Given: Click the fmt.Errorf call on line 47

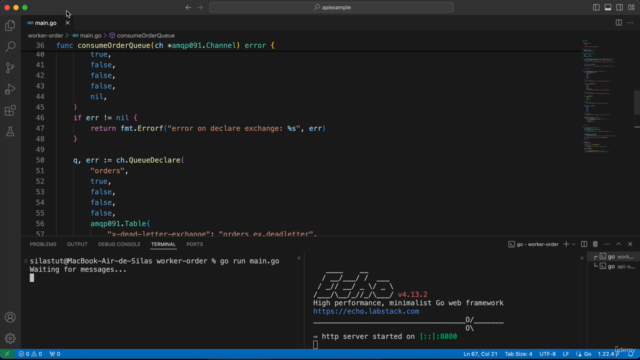Looking at the screenshot, I should [x=142, y=128].
